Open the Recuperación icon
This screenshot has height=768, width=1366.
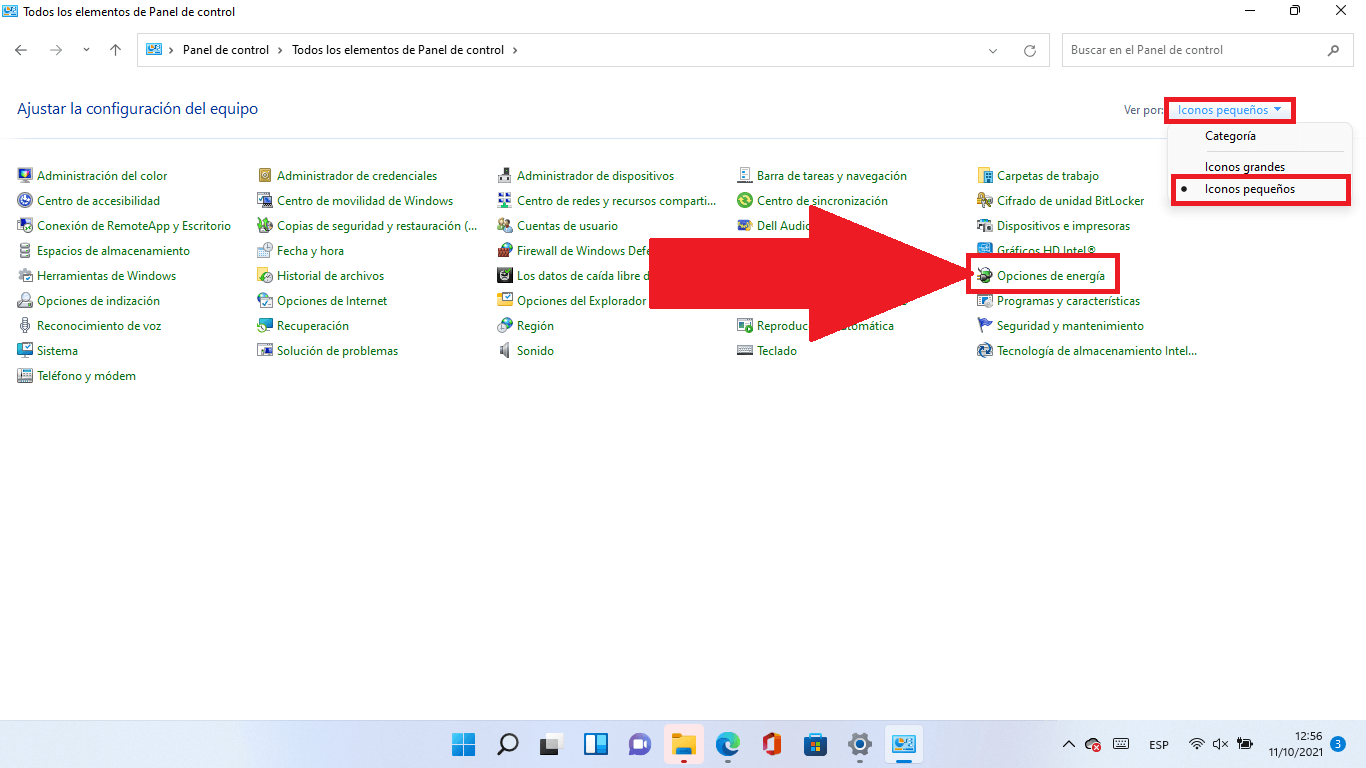265,326
